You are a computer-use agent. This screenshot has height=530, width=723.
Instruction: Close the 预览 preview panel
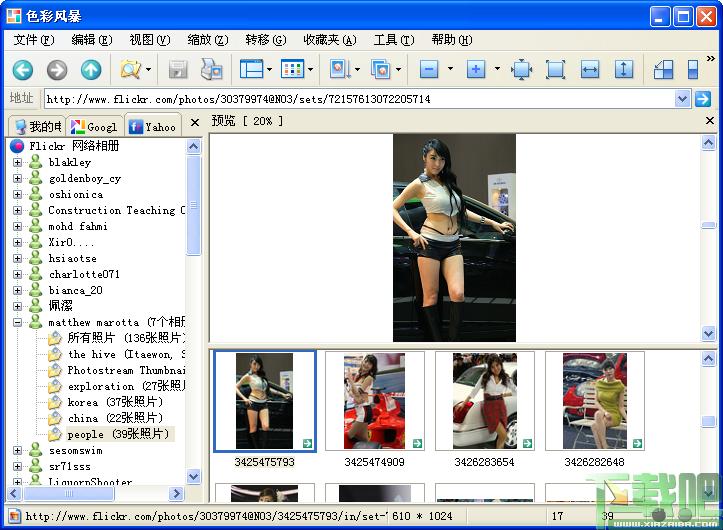(710, 121)
